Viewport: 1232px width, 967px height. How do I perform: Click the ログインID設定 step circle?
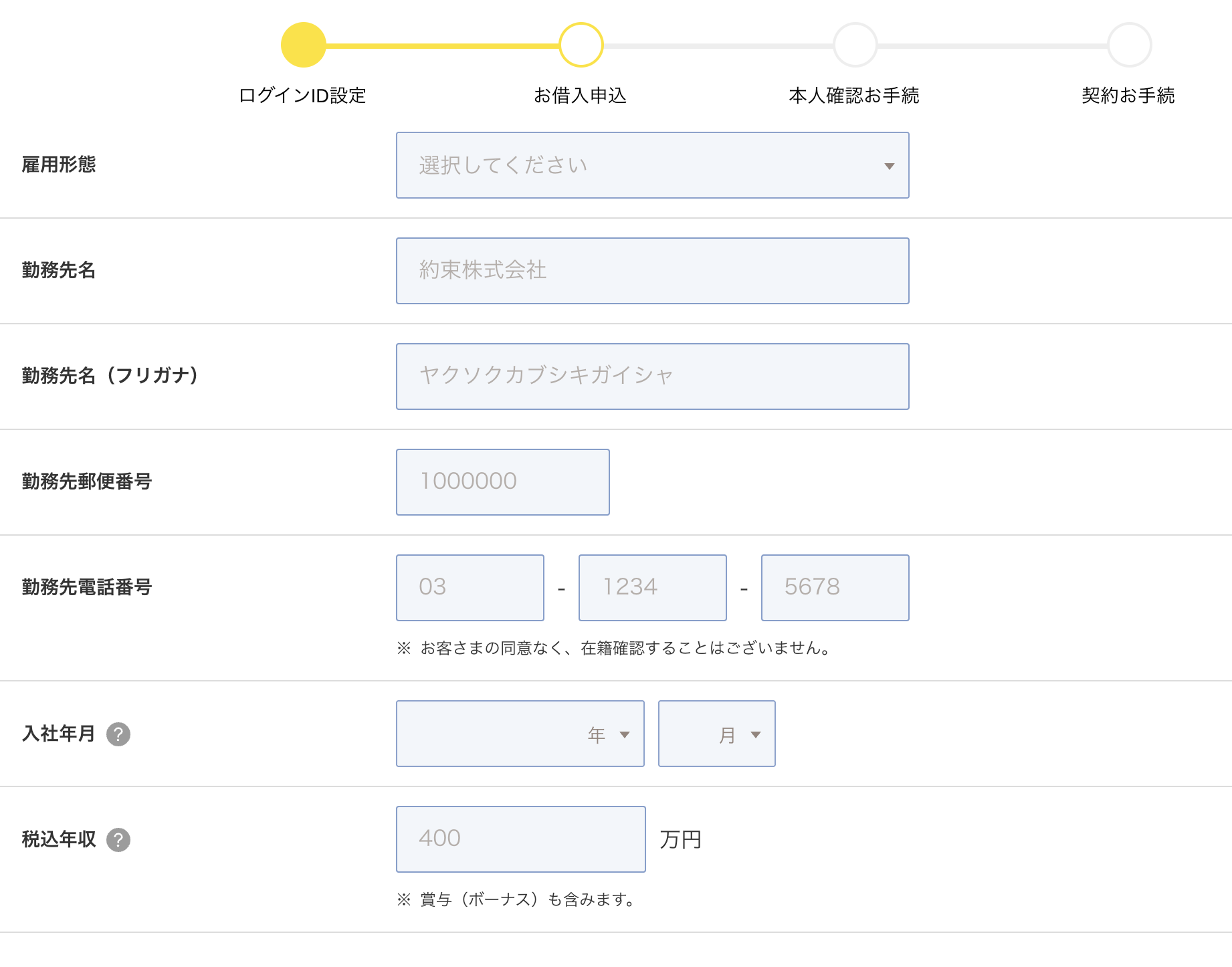click(304, 45)
